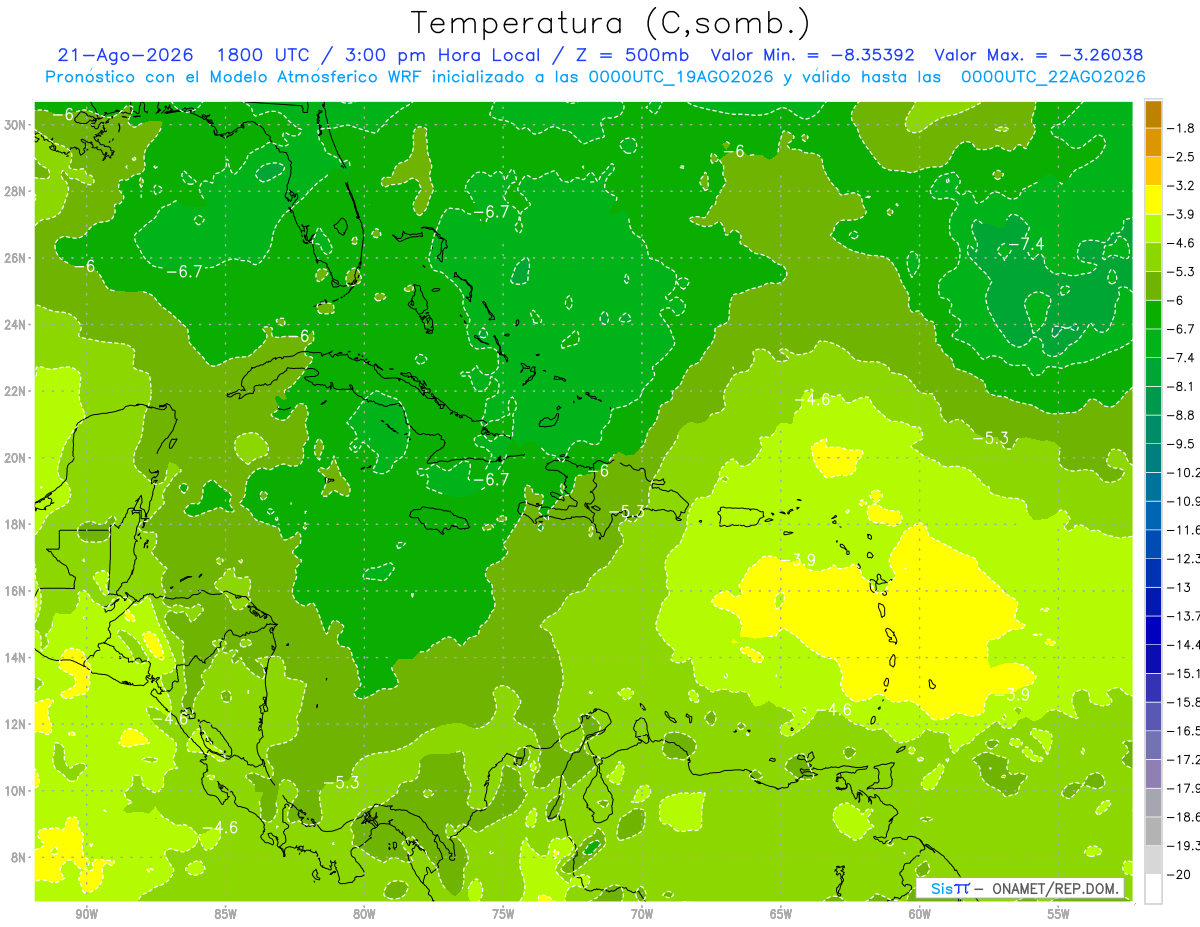
Task: Click the "90W" longitude label
Action: pos(87,914)
